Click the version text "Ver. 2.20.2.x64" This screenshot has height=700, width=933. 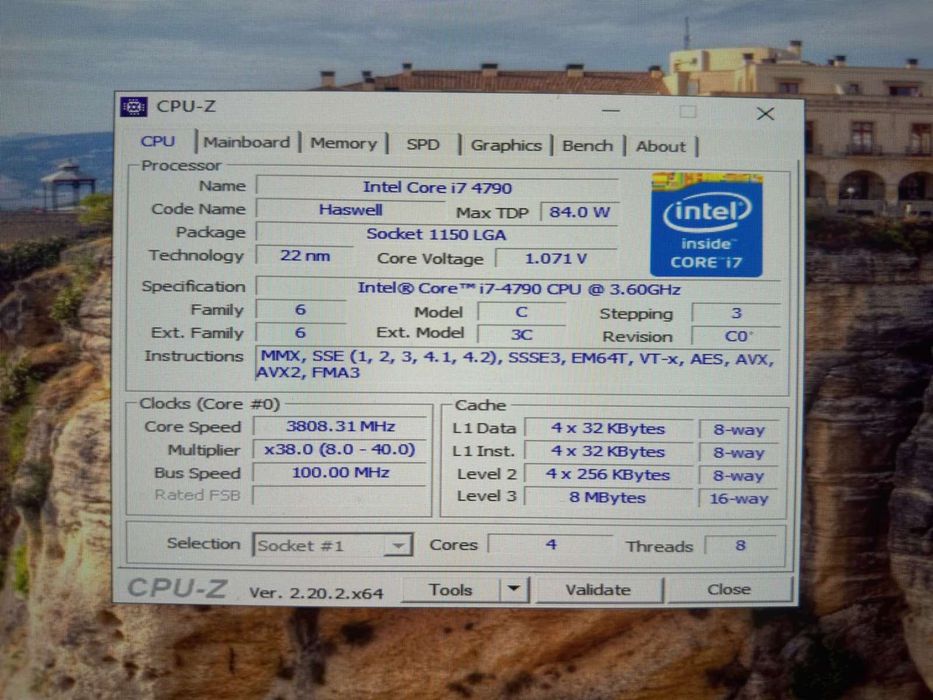point(316,593)
